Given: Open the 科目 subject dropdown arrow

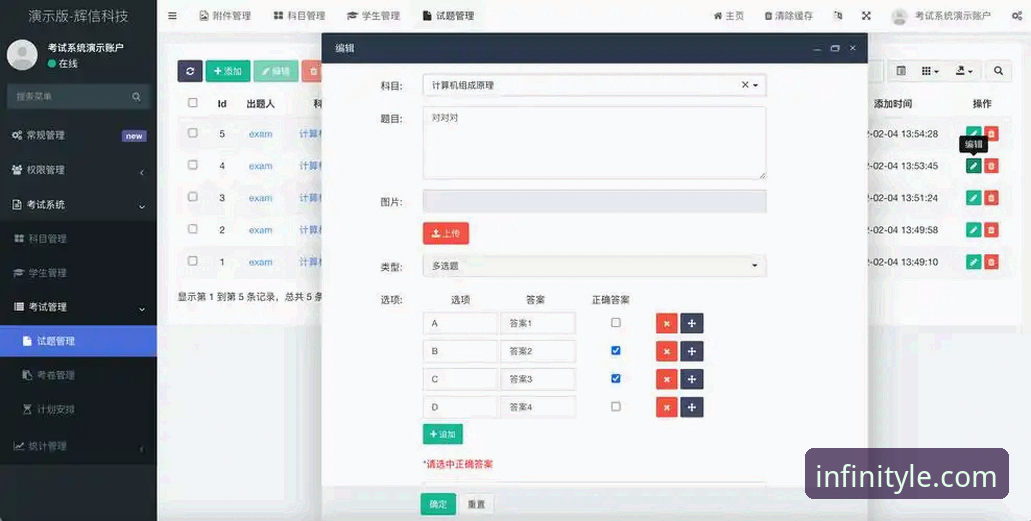Looking at the screenshot, I should [x=755, y=86].
